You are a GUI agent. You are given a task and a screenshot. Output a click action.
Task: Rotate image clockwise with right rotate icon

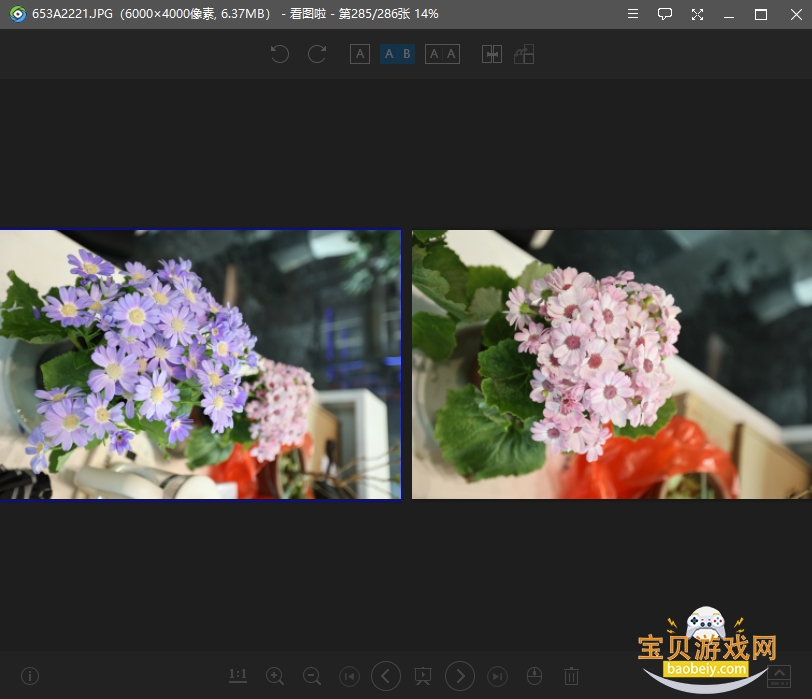coord(317,54)
